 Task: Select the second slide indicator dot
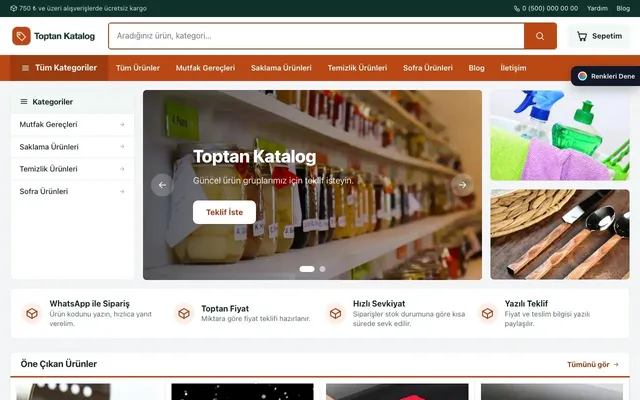point(322,269)
